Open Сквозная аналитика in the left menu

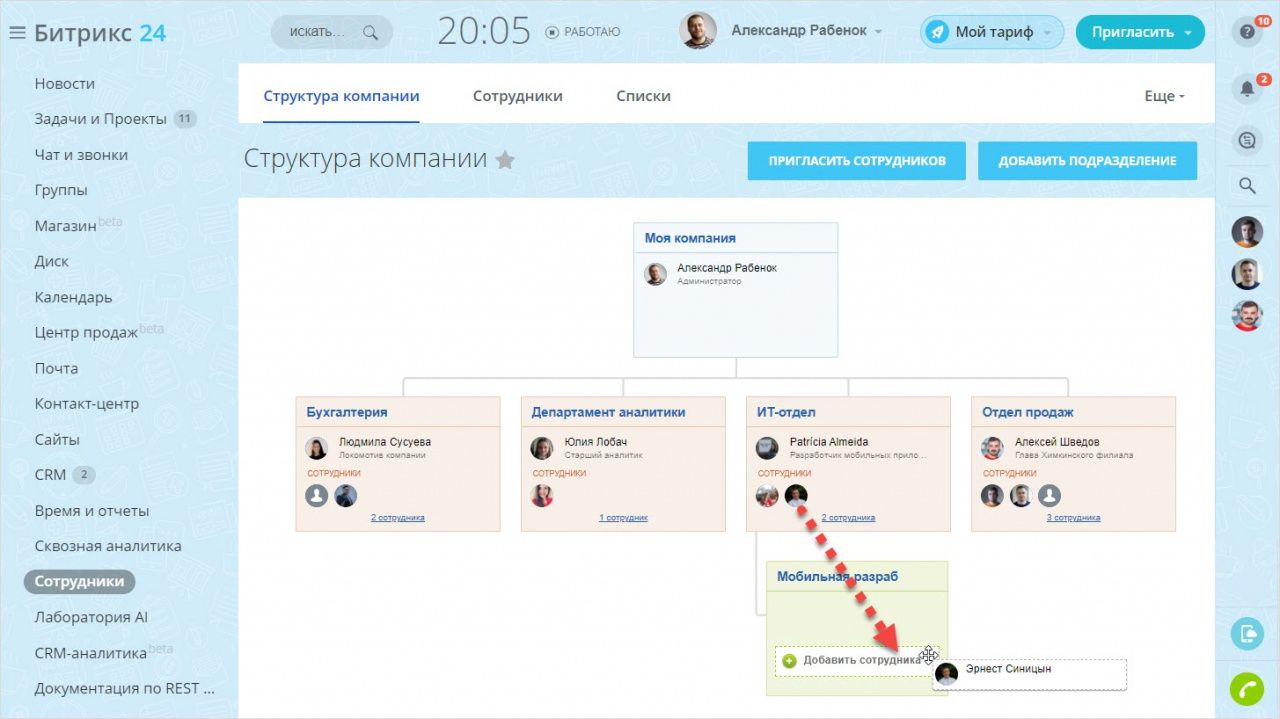click(108, 546)
